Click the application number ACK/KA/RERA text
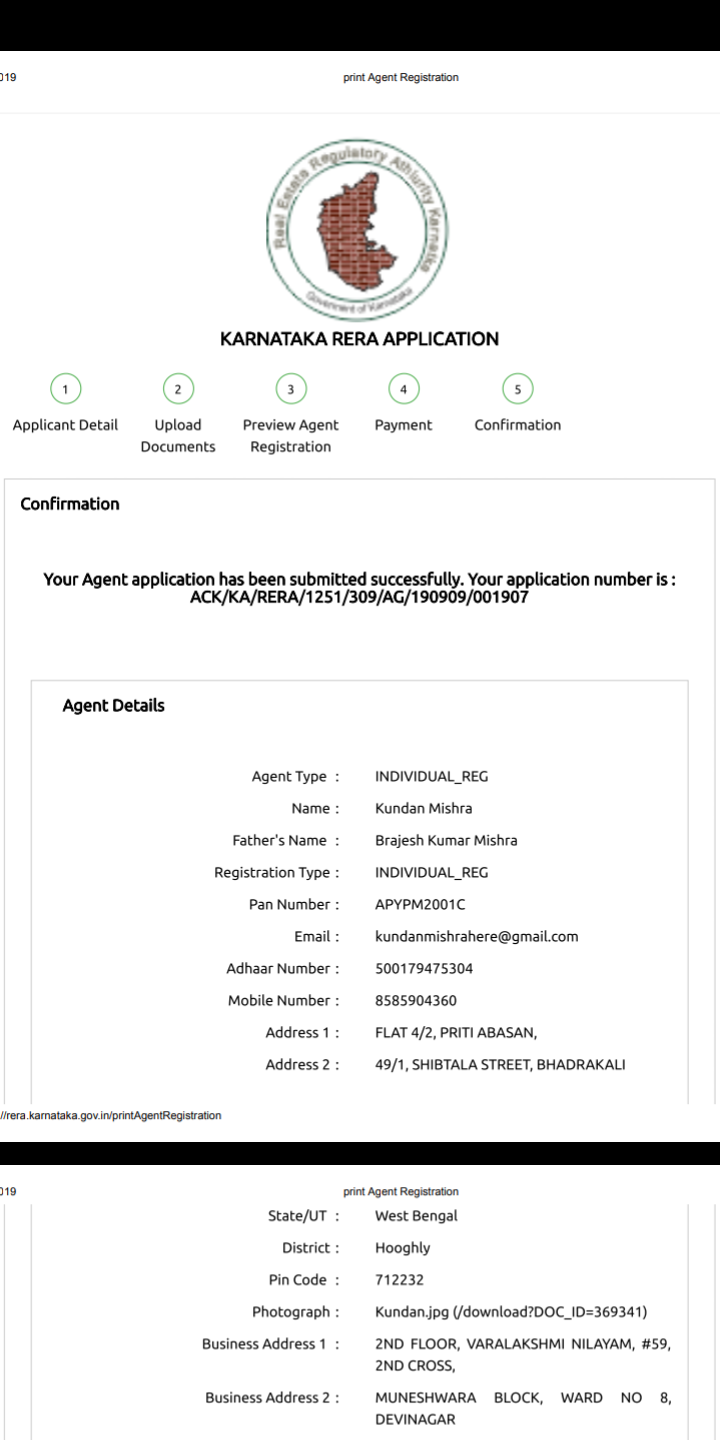720x1440 pixels. click(359, 597)
